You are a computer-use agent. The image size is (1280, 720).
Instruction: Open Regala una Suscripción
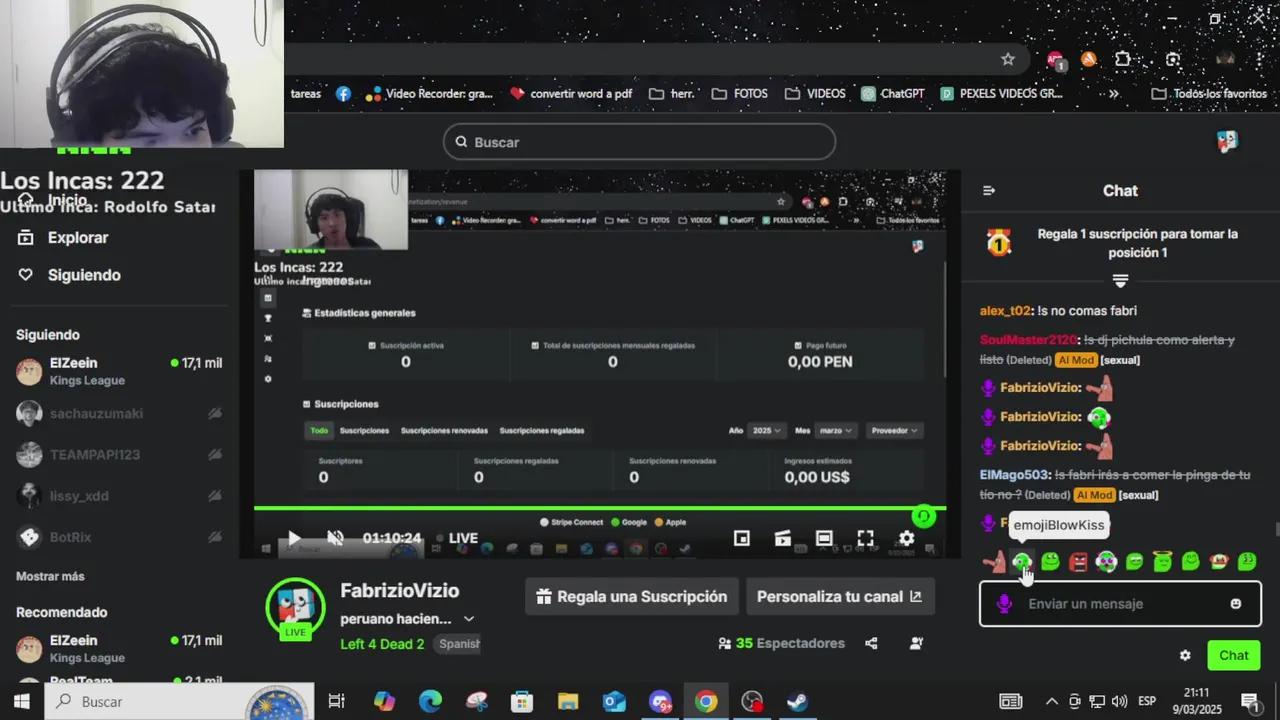pos(632,596)
